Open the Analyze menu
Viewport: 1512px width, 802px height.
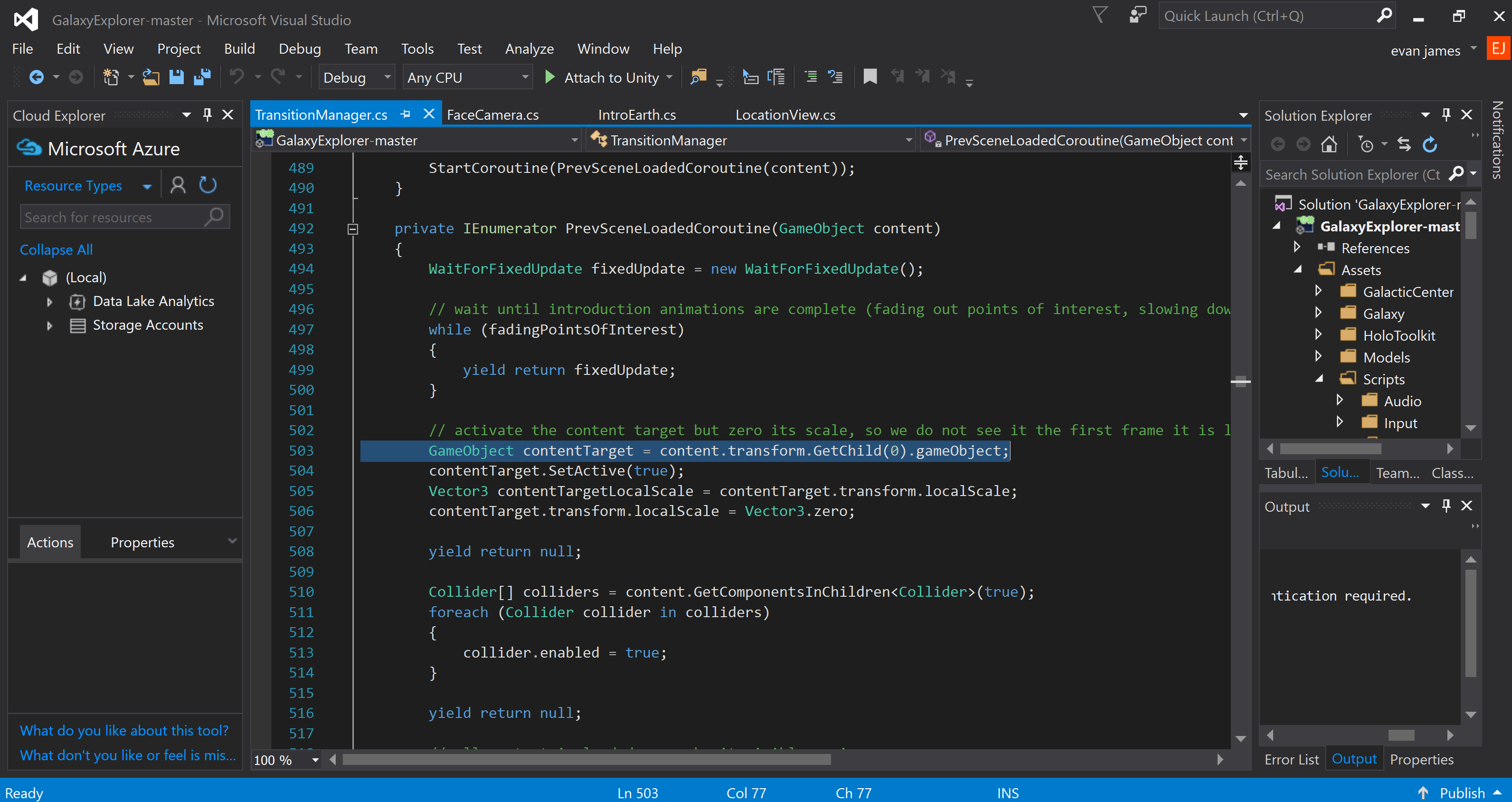[x=529, y=49]
